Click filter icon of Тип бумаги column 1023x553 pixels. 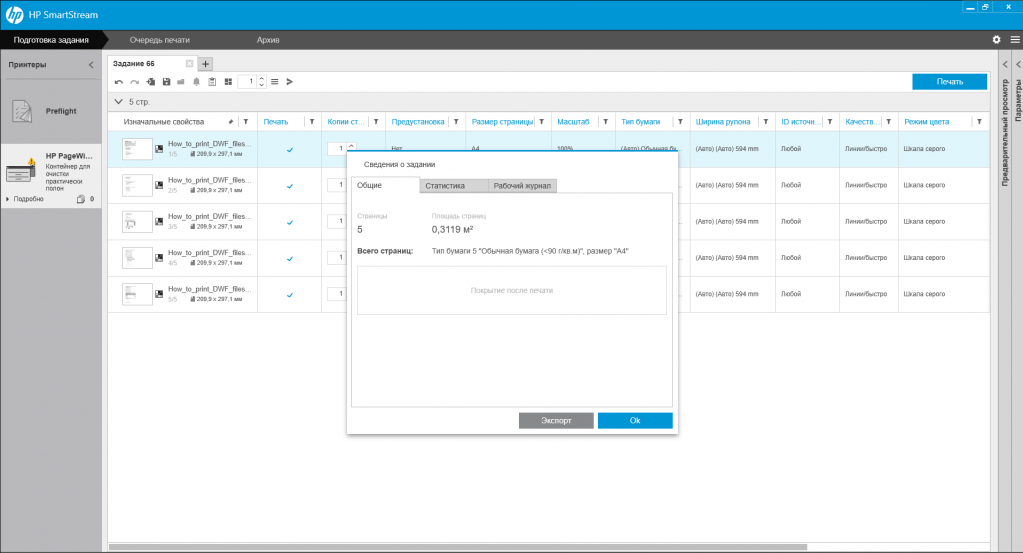click(680, 122)
